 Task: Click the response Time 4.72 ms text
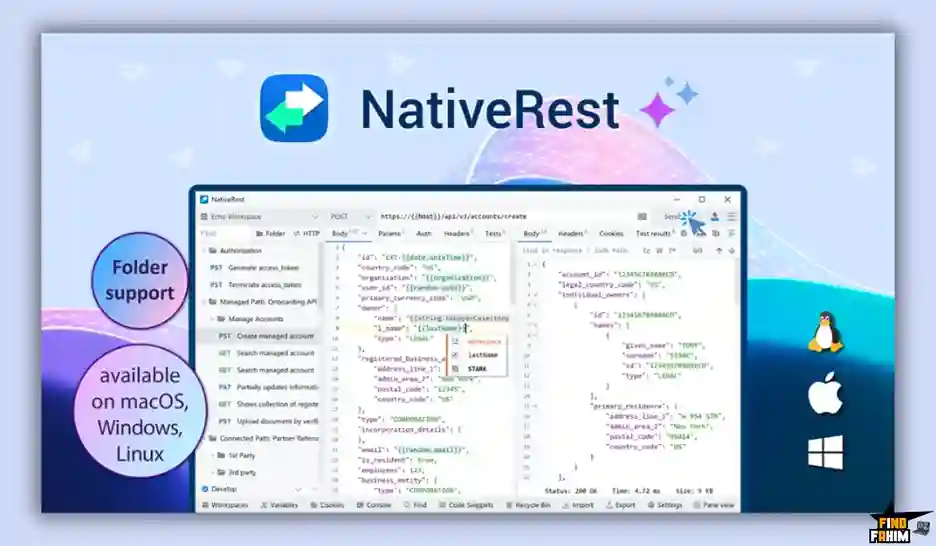[x=635, y=491]
